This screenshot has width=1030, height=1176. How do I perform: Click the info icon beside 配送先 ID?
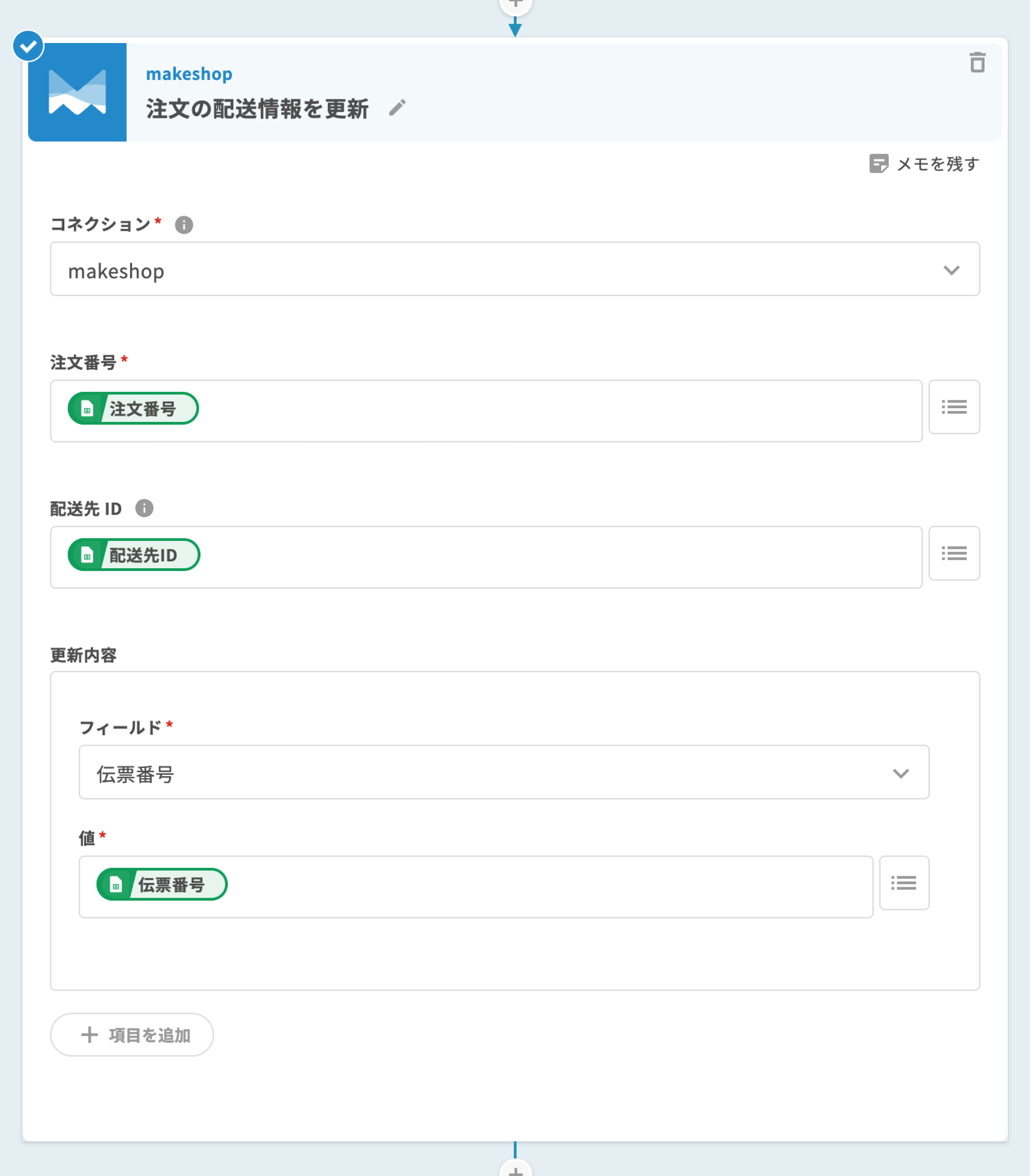(x=144, y=508)
